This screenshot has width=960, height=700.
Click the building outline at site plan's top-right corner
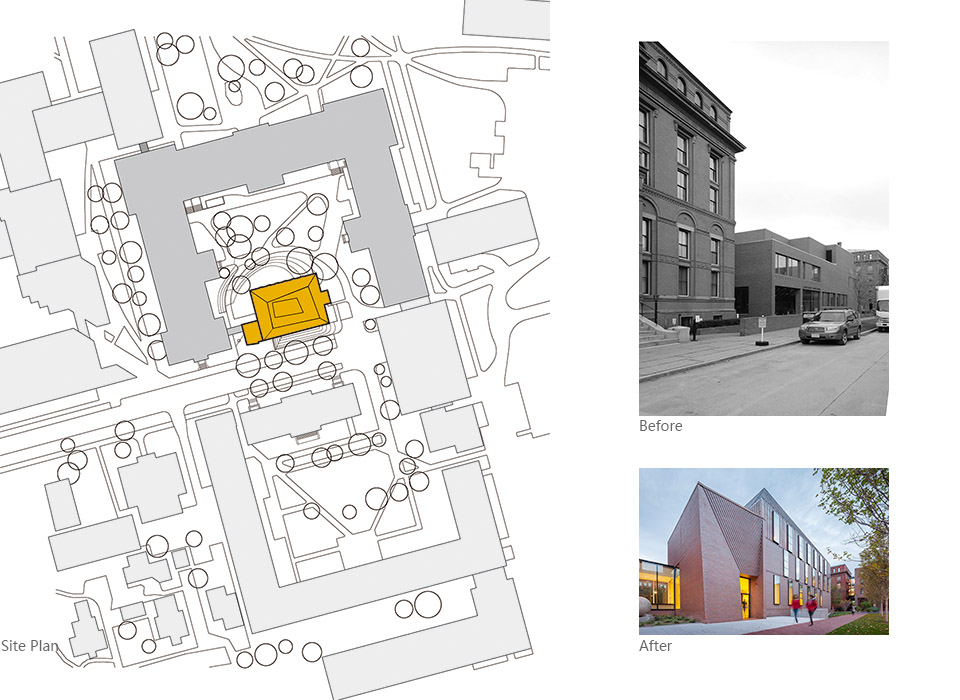click(506, 17)
